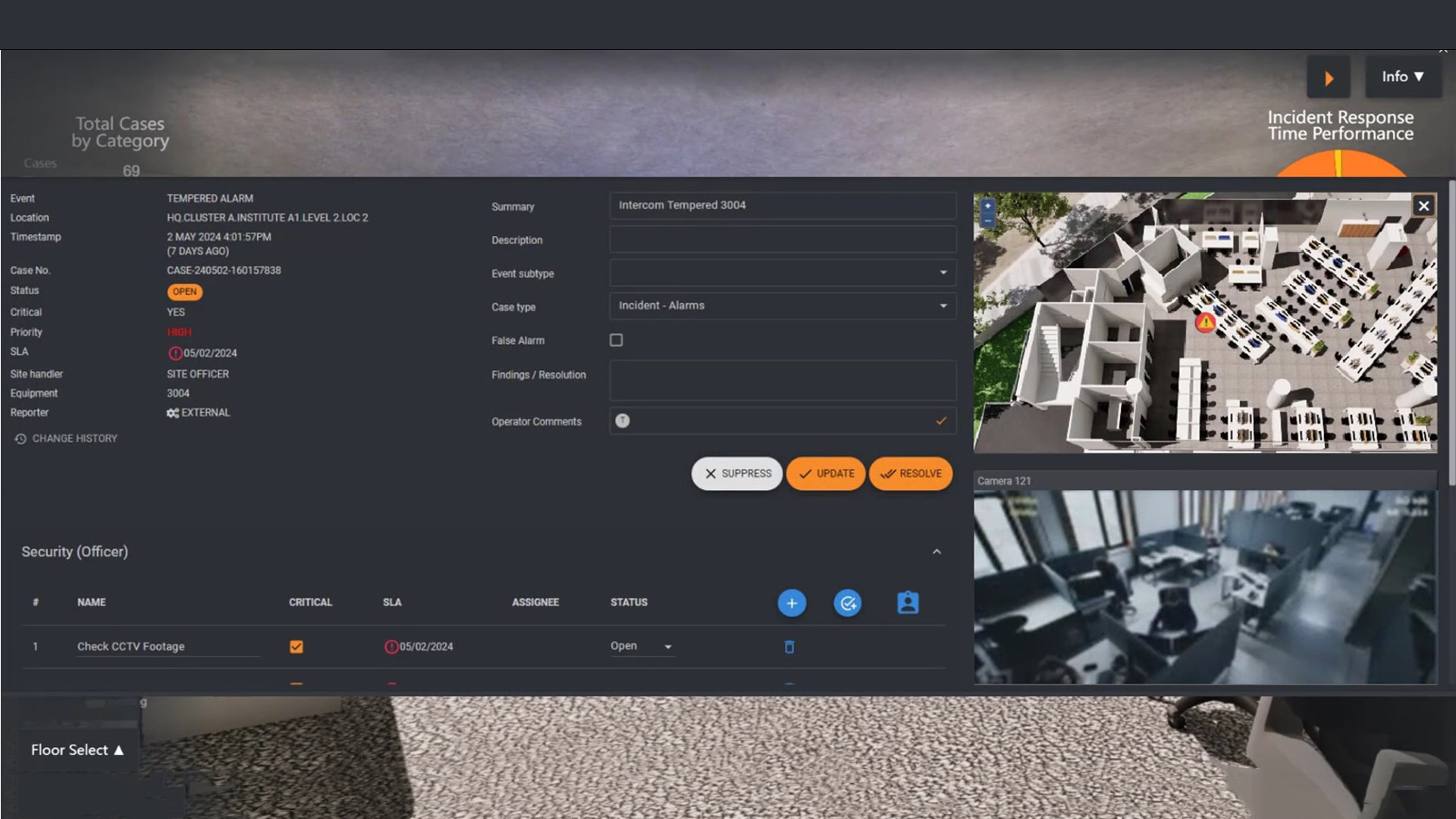Click the orange play arrow icon
The height and width of the screenshot is (819, 1456).
coord(1328,78)
